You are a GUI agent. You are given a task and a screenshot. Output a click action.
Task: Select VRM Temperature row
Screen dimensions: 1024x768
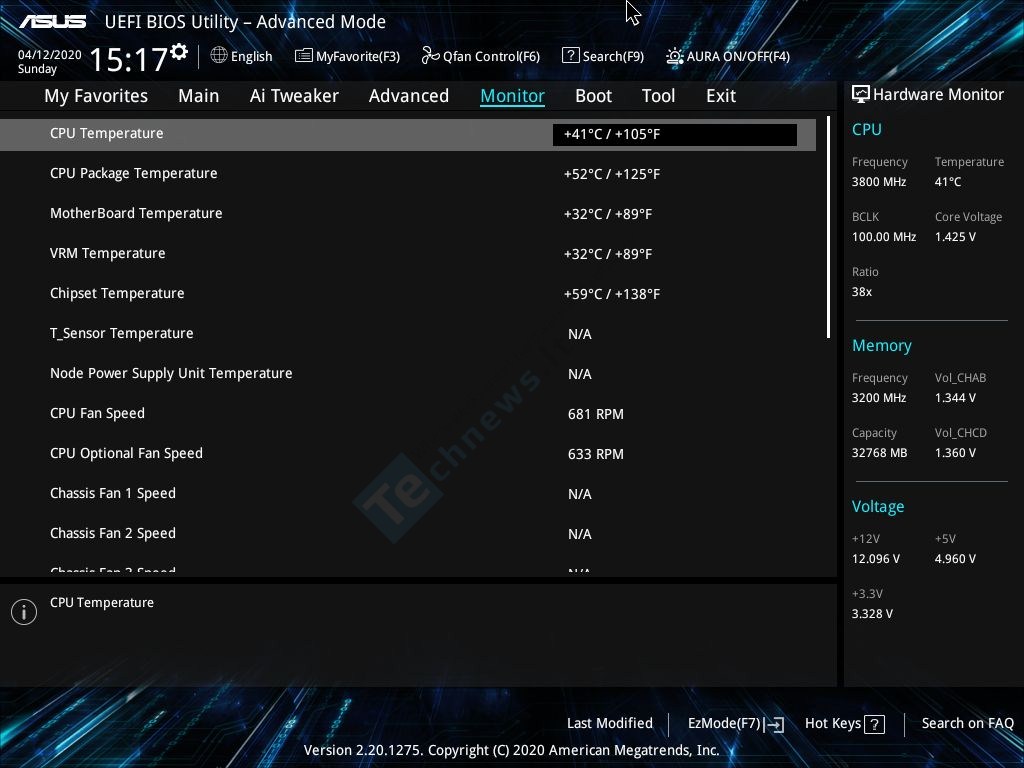pyautogui.click(x=408, y=253)
